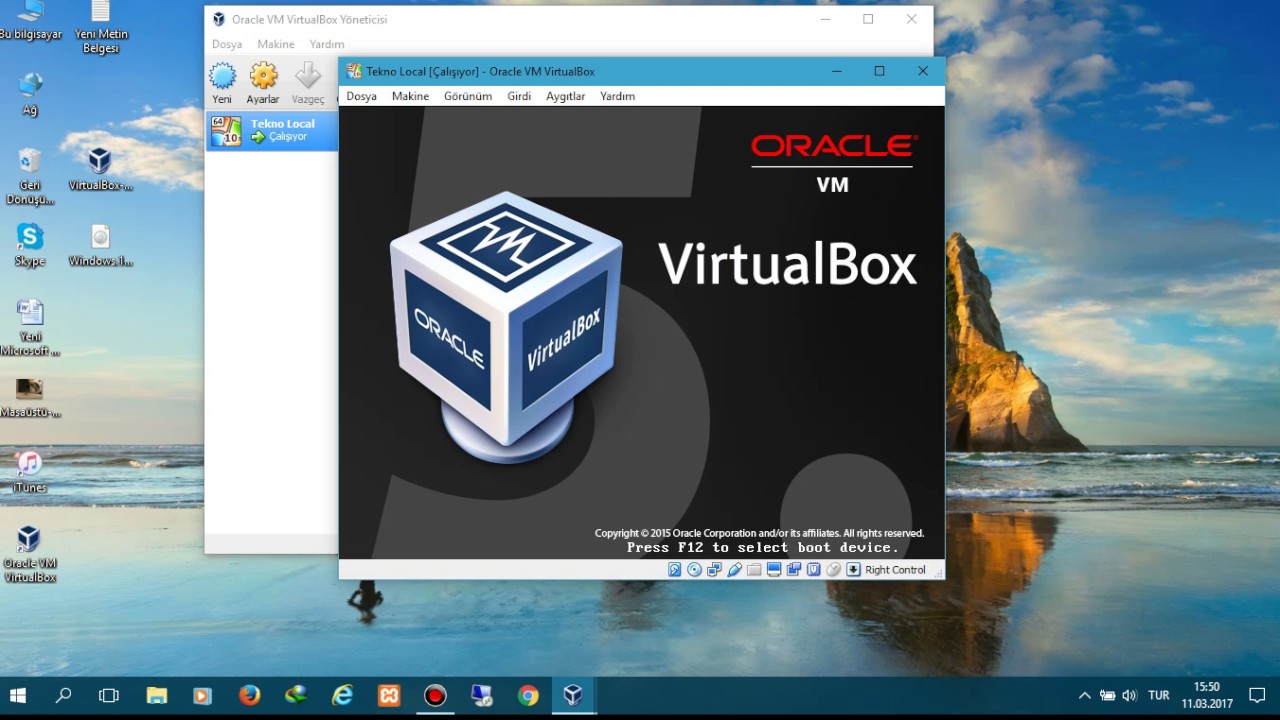Image resolution: width=1280 pixels, height=720 pixels.
Task: Open Ayarlar (Settings) gear in VirtualBox Yöneticisi toolbar
Action: [x=263, y=76]
